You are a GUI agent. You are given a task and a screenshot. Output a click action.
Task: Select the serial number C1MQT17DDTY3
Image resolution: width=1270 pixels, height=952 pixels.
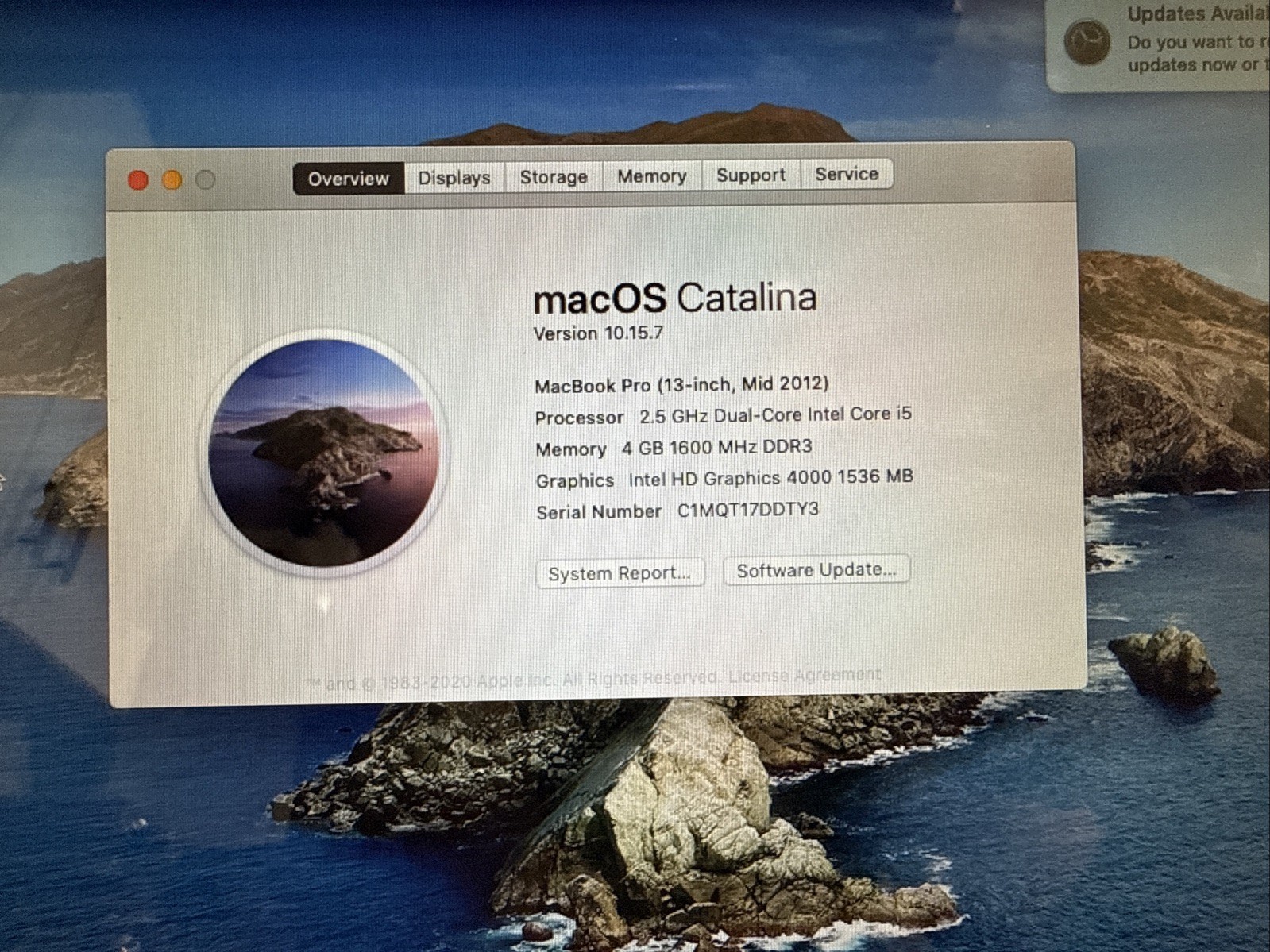747,510
